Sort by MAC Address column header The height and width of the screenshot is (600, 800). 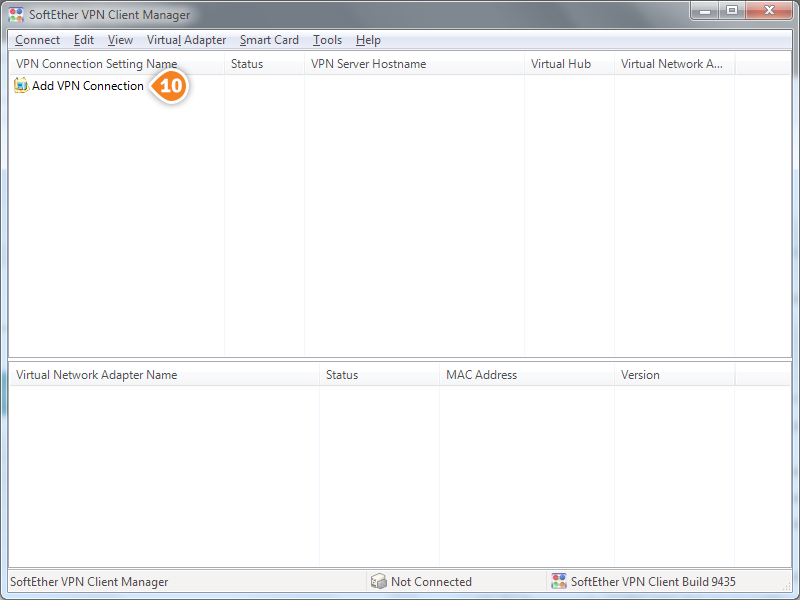pos(527,375)
